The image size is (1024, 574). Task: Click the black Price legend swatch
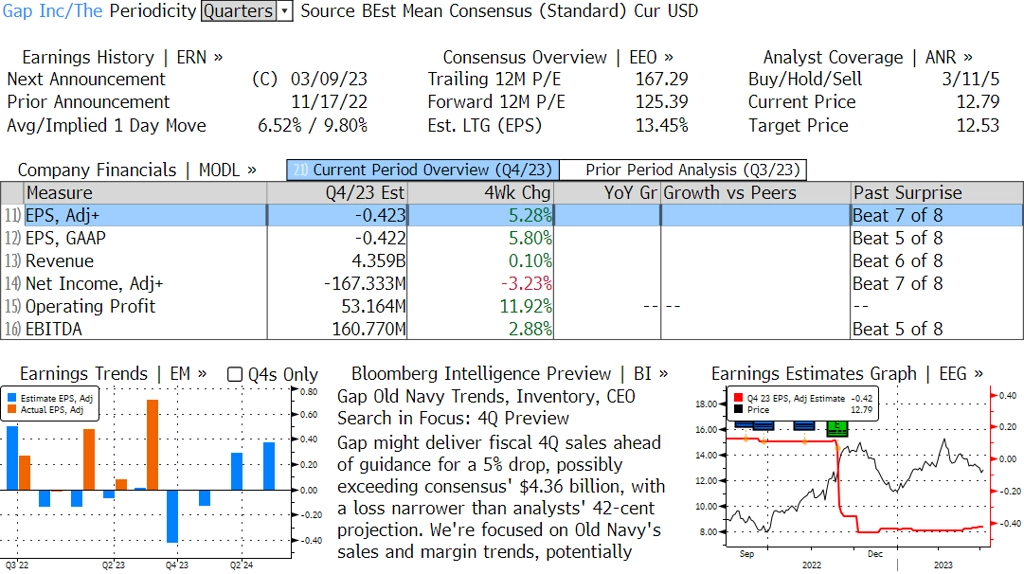[738, 409]
